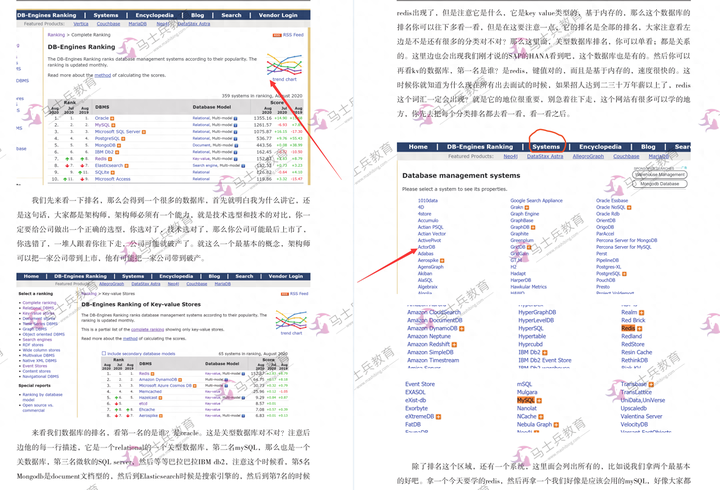Click the plus icon beside GraphDB

tap(533, 227)
